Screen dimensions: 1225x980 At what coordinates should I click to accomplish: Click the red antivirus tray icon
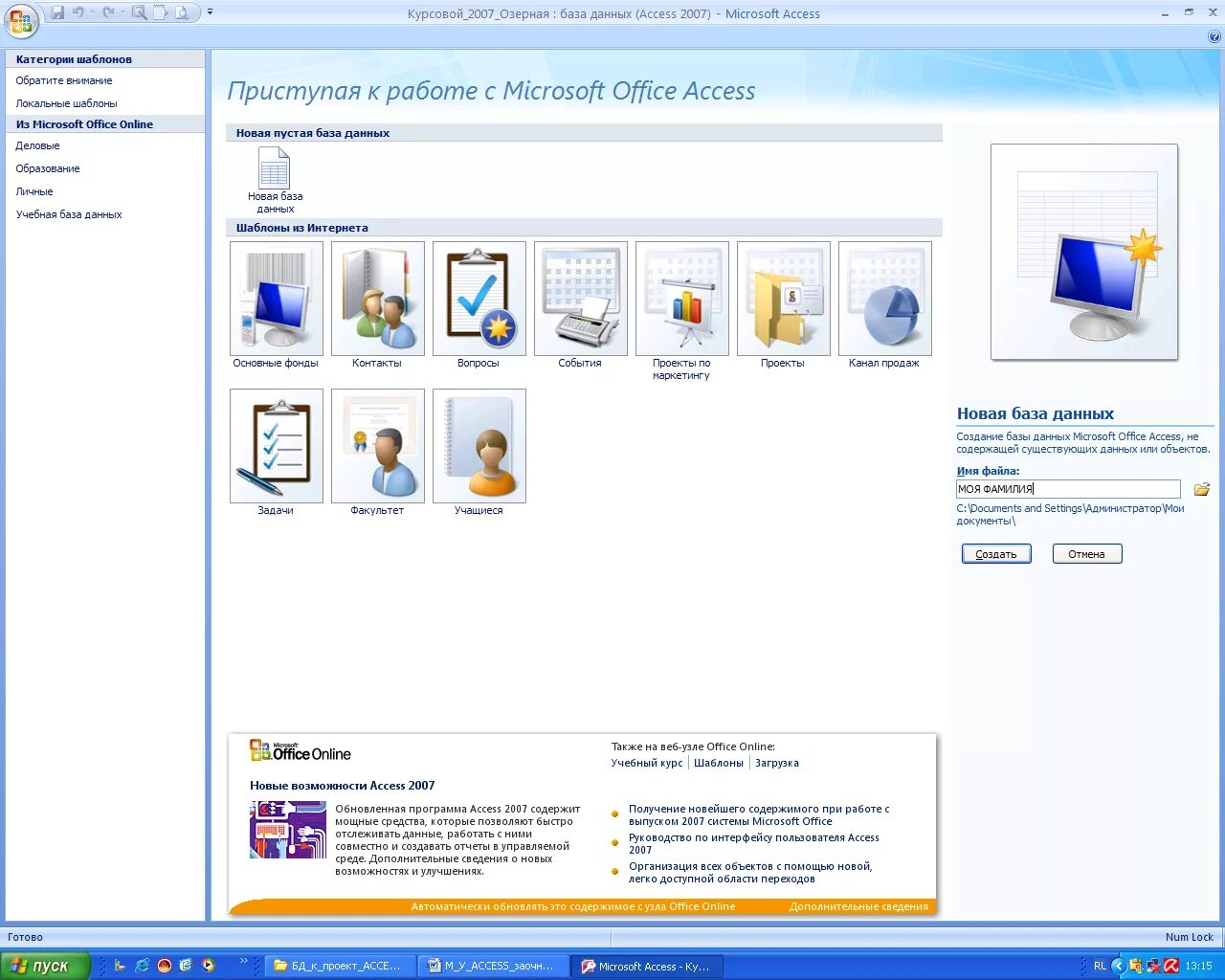tap(1170, 966)
